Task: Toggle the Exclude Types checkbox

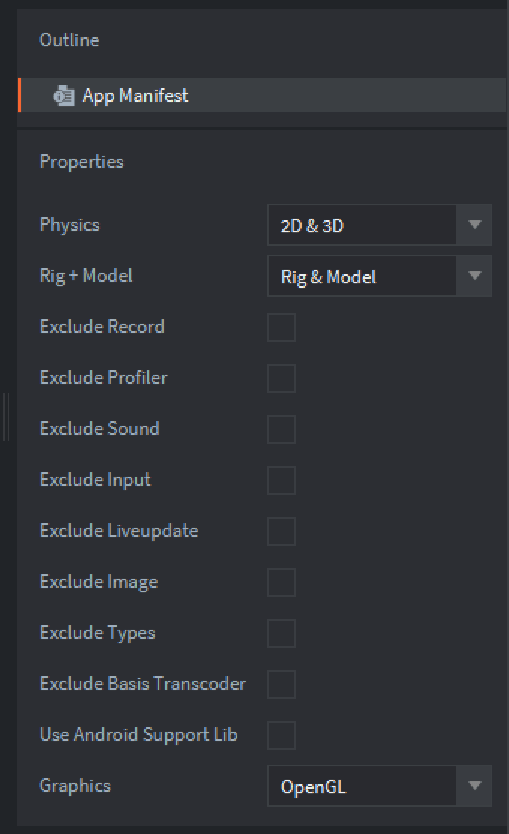Action: pyautogui.click(x=281, y=633)
